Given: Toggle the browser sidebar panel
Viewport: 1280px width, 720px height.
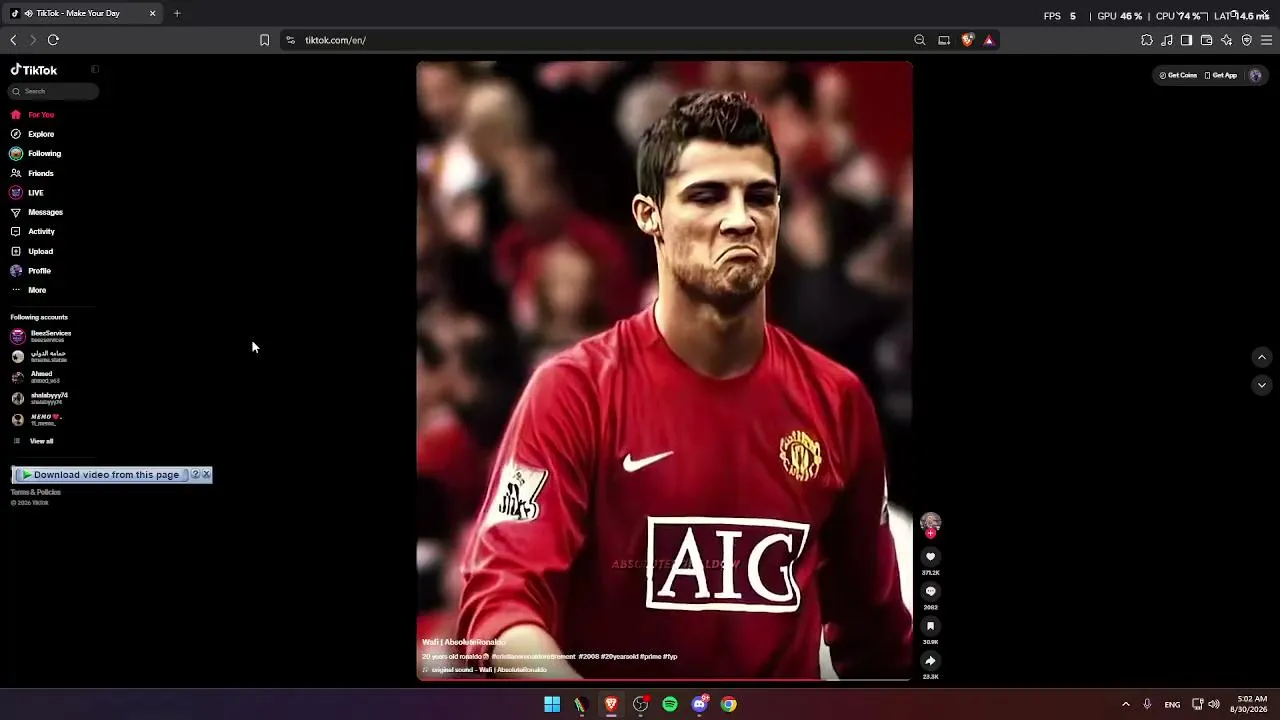Looking at the screenshot, I should click(x=1186, y=40).
